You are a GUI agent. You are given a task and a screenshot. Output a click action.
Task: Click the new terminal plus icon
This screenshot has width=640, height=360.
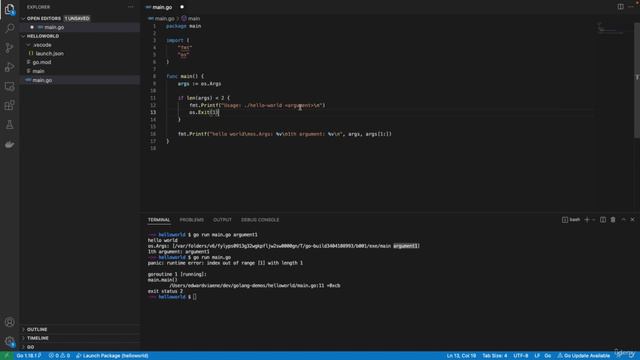587,220
